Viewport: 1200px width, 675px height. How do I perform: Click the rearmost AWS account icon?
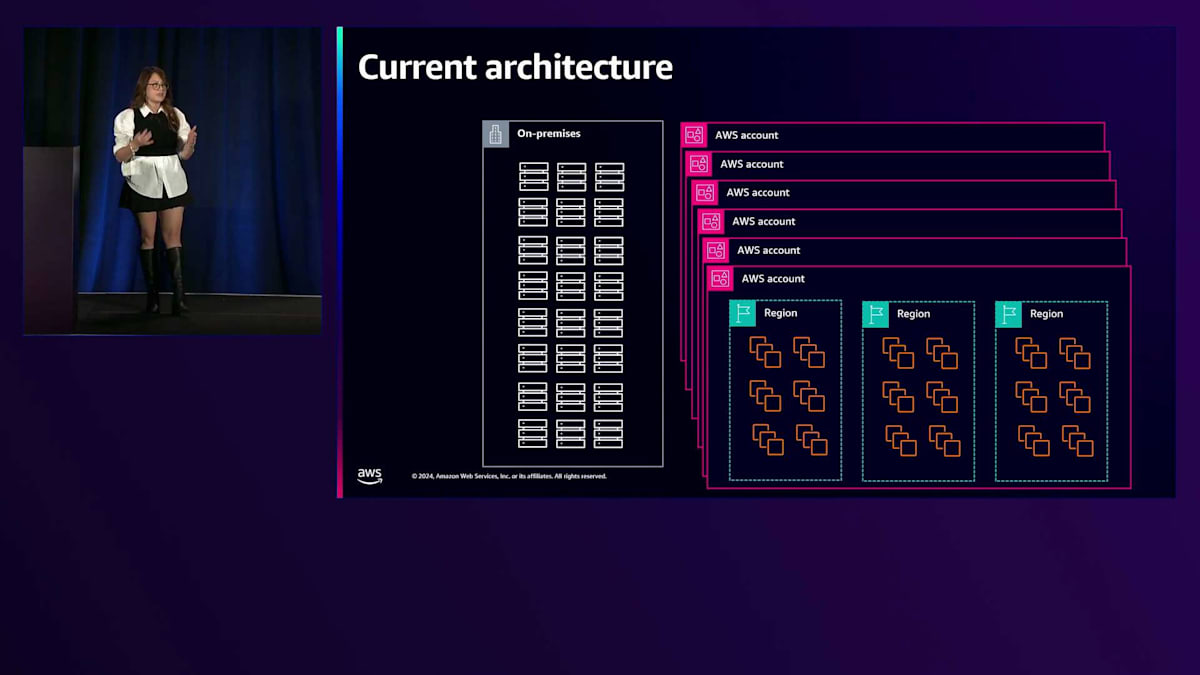[x=694, y=135]
